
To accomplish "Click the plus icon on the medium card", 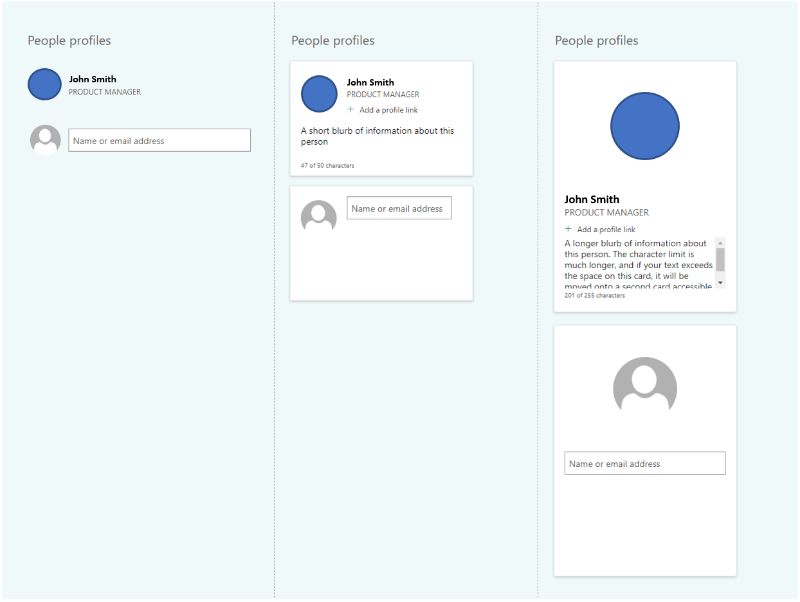I will point(350,109).
